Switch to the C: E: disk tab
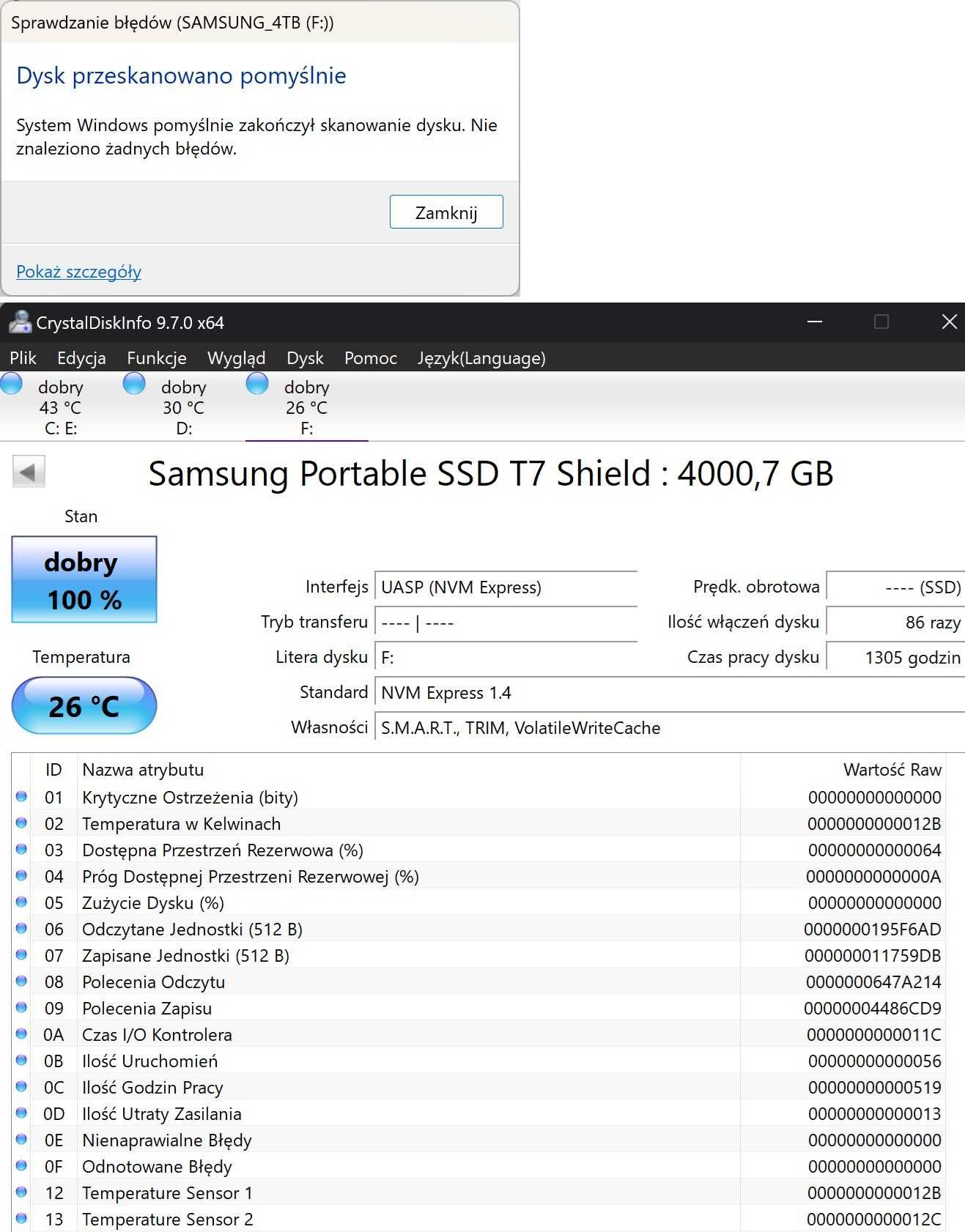965x1232 pixels. pyautogui.click(x=61, y=407)
